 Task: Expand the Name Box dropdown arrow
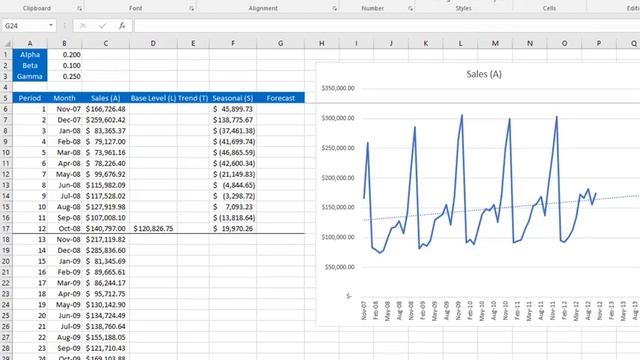point(51,26)
